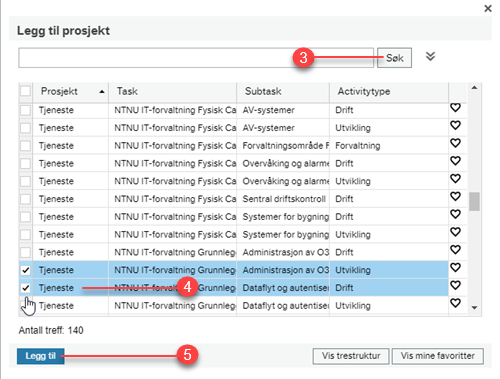Tick the Sentral driftskontroll row checkbox
This screenshot has width=500, height=379.
coord(25,199)
